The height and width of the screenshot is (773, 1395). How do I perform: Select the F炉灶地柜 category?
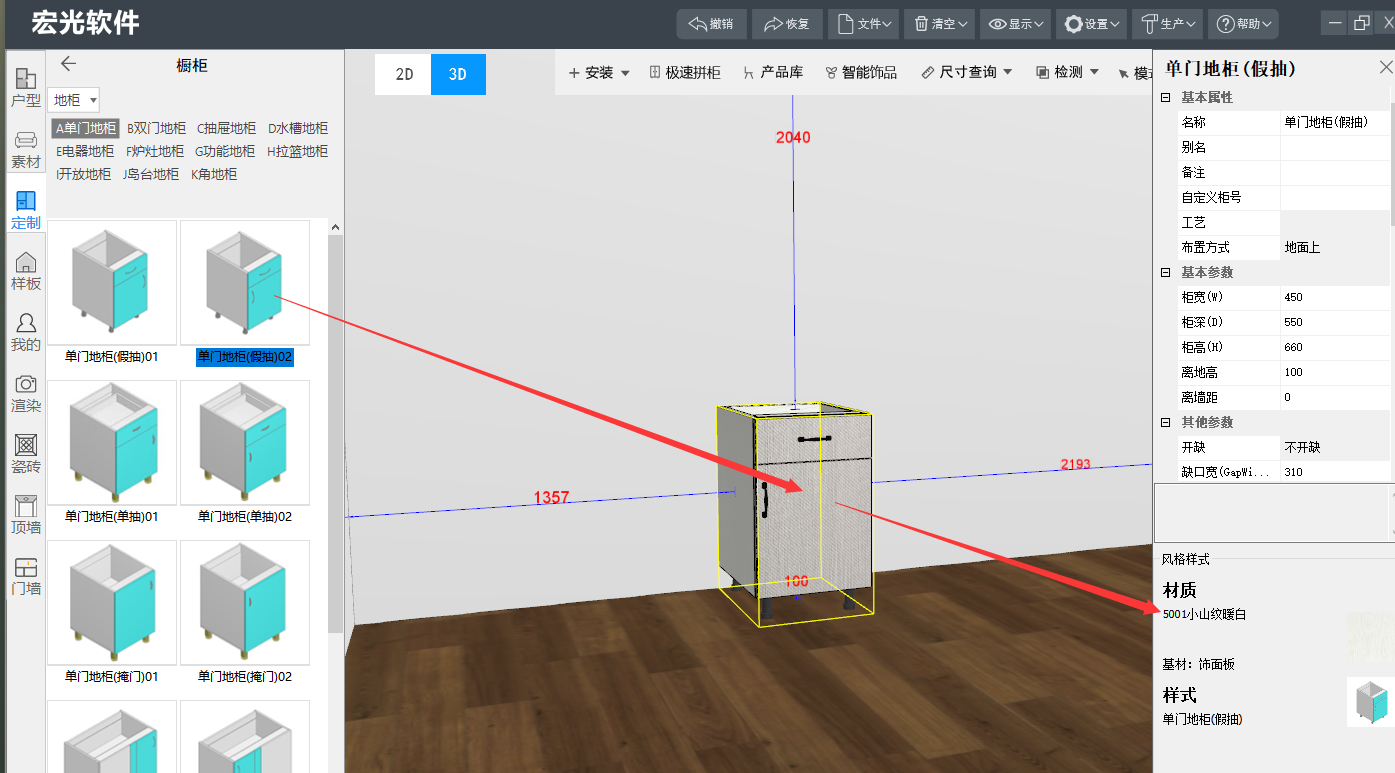pos(155,151)
